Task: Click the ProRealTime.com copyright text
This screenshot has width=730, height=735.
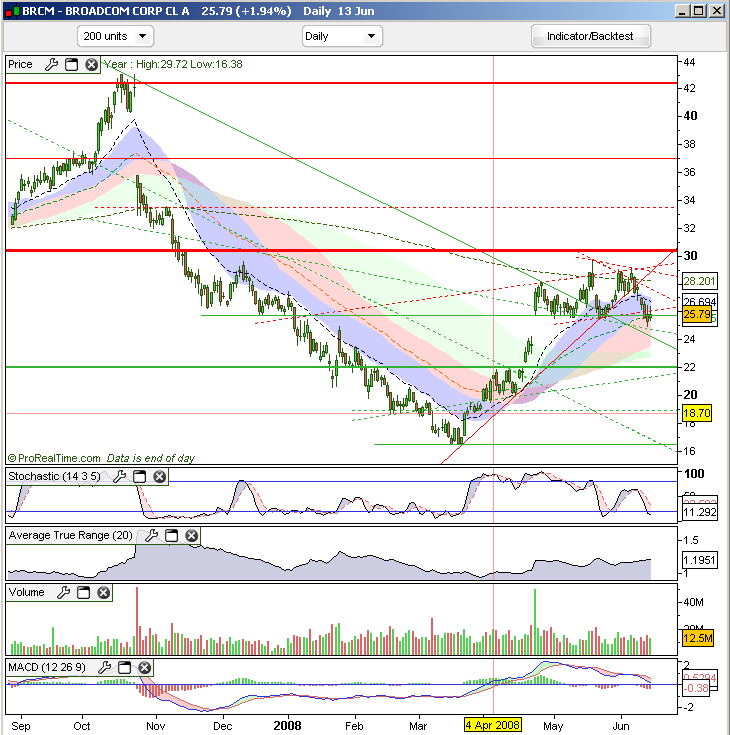Action: (54, 458)
